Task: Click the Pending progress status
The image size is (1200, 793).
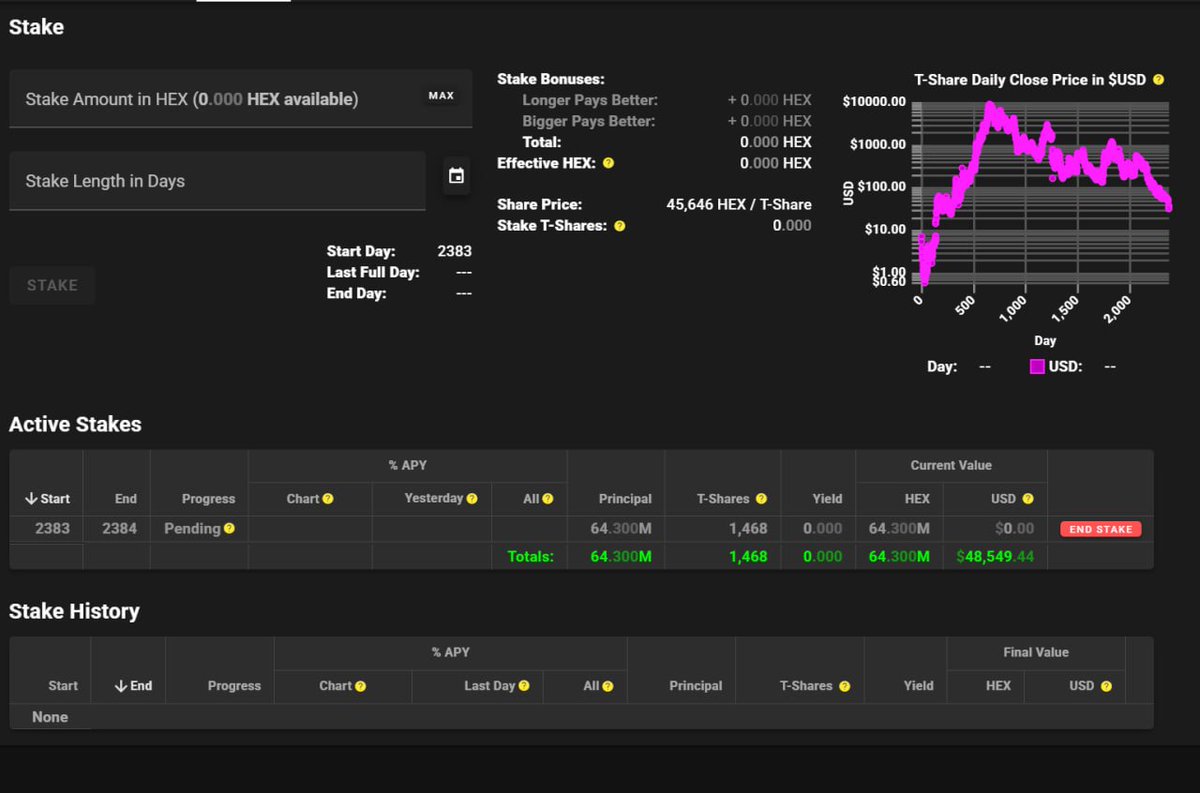Action: (192, 528)
